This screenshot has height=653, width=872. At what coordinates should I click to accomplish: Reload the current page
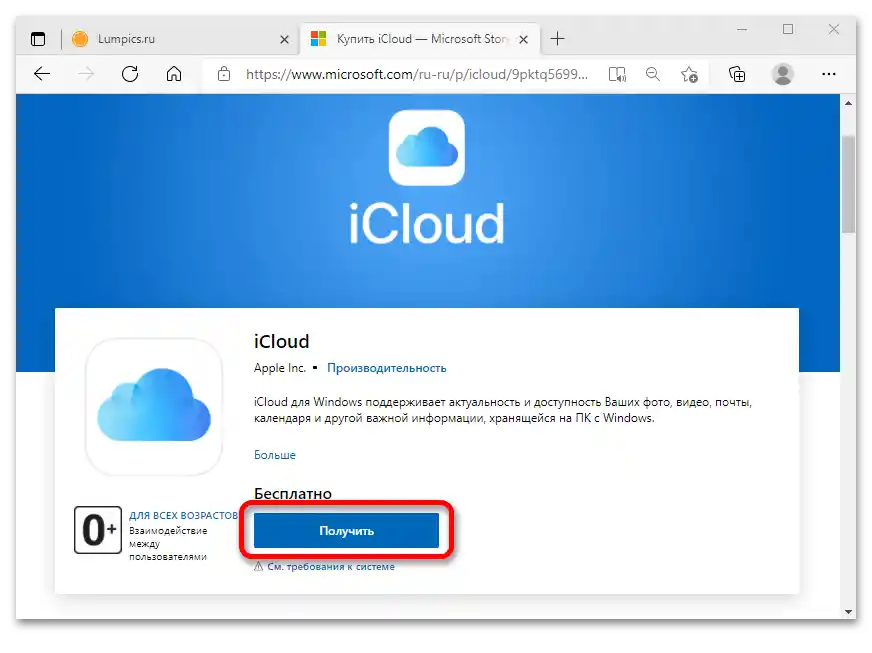[x=130, y=73]
